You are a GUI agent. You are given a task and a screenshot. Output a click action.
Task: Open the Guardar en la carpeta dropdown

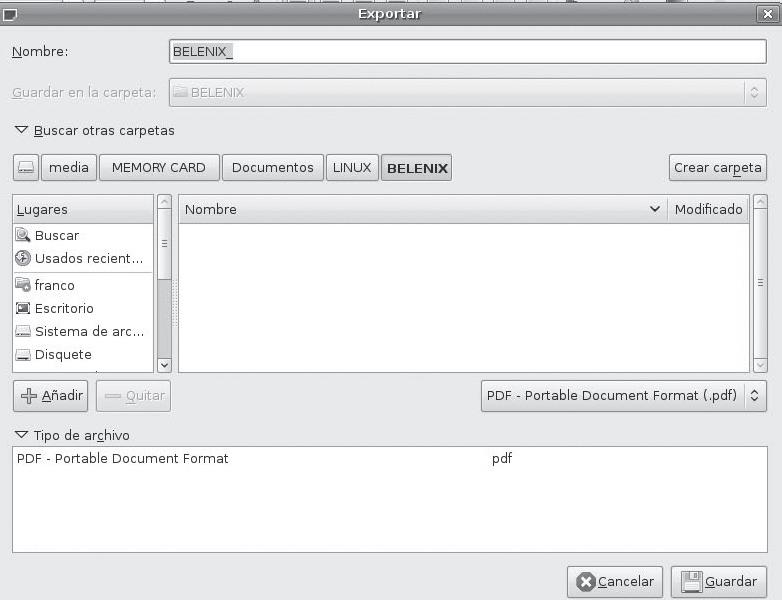(x=468, y=92)
